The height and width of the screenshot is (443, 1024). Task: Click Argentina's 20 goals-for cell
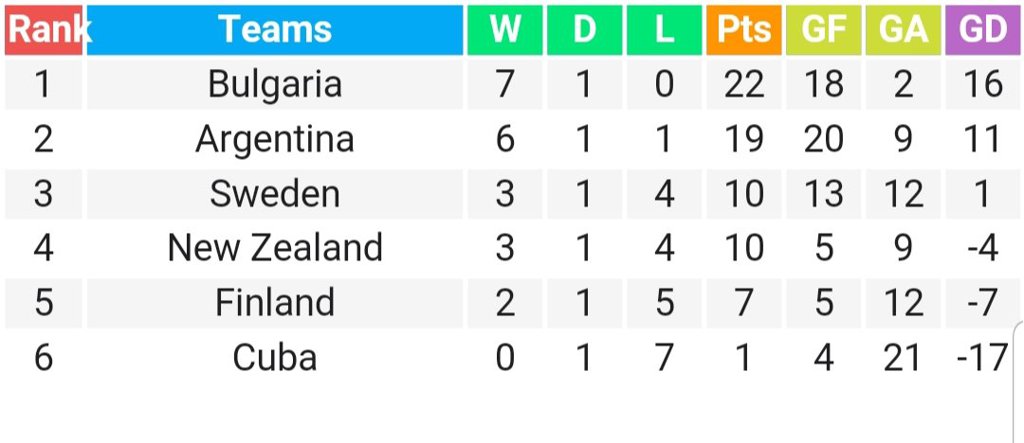(823, 139)
